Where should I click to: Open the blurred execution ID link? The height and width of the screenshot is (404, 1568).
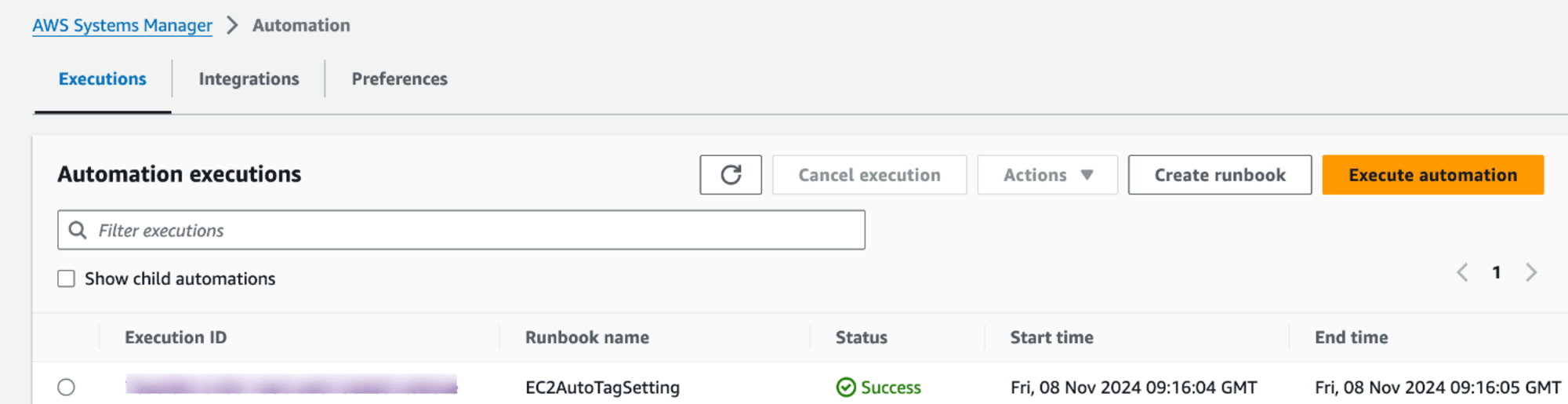[x=291, y=384]
